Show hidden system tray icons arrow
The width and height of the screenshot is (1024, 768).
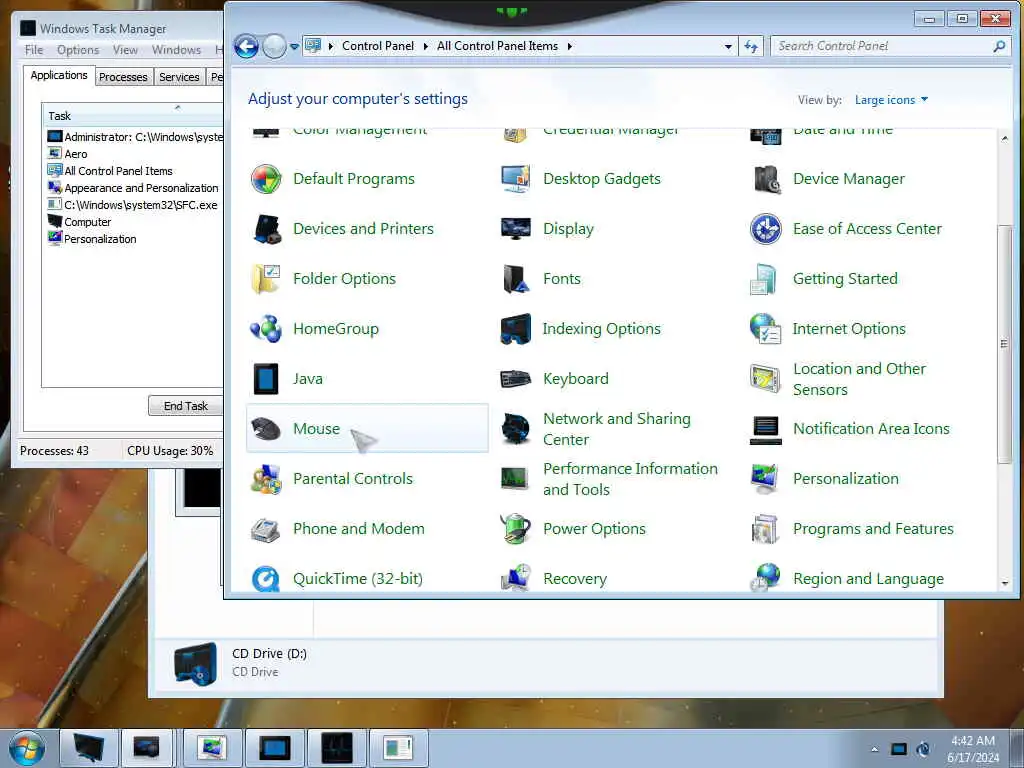pyautogui.click(x=874, y=749)
